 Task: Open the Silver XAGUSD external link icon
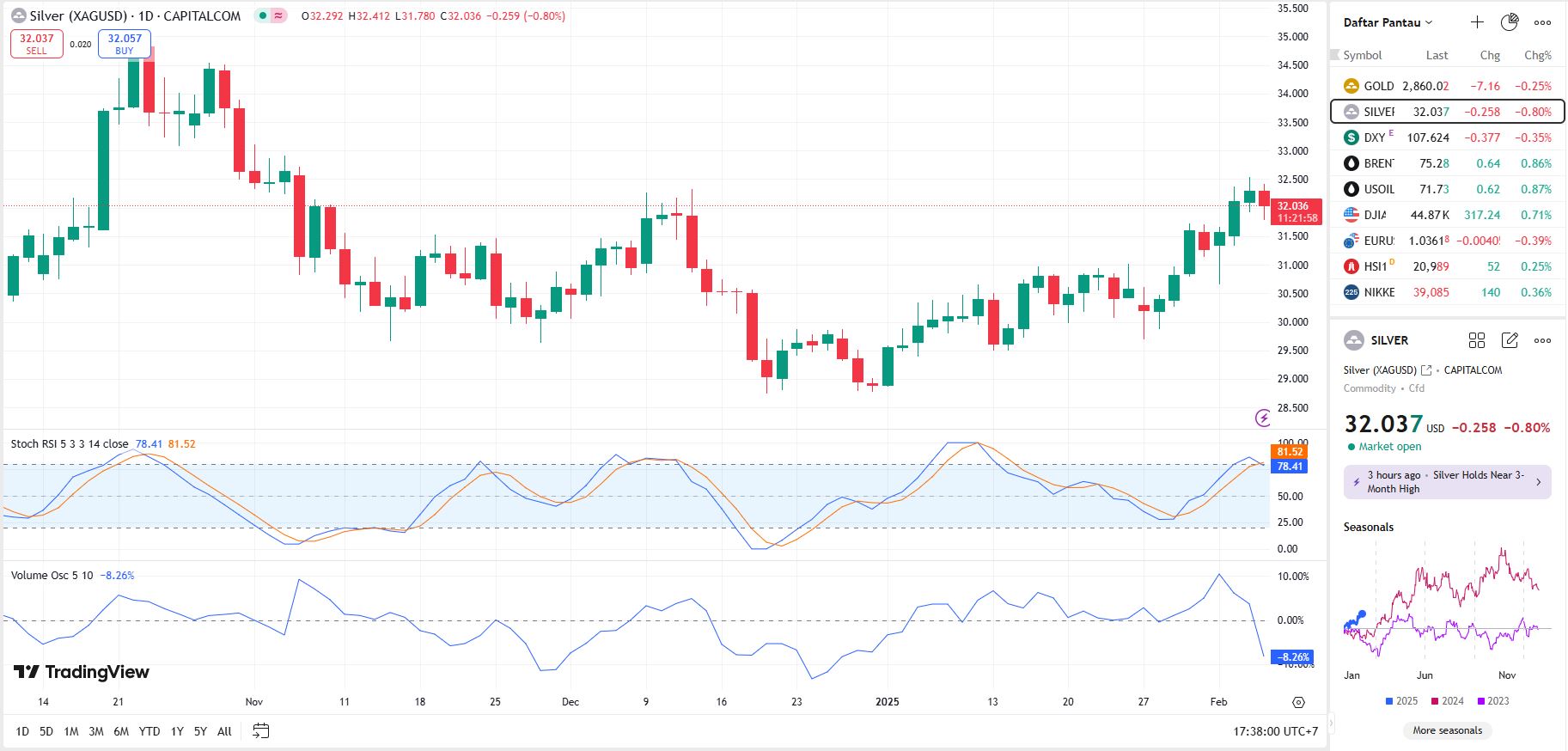click(x=1426, y=370)
